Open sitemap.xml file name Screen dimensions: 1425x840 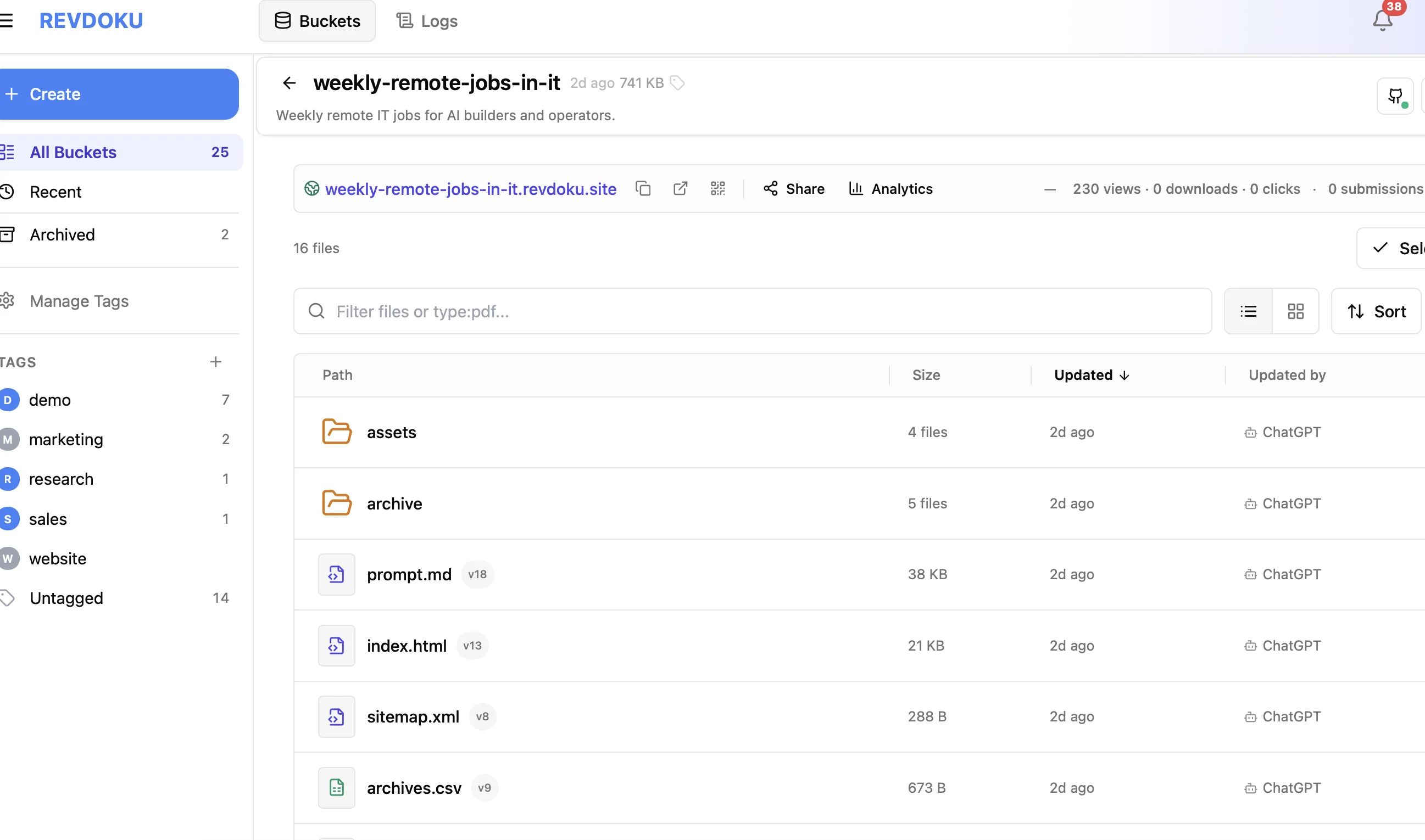[413, 716]
